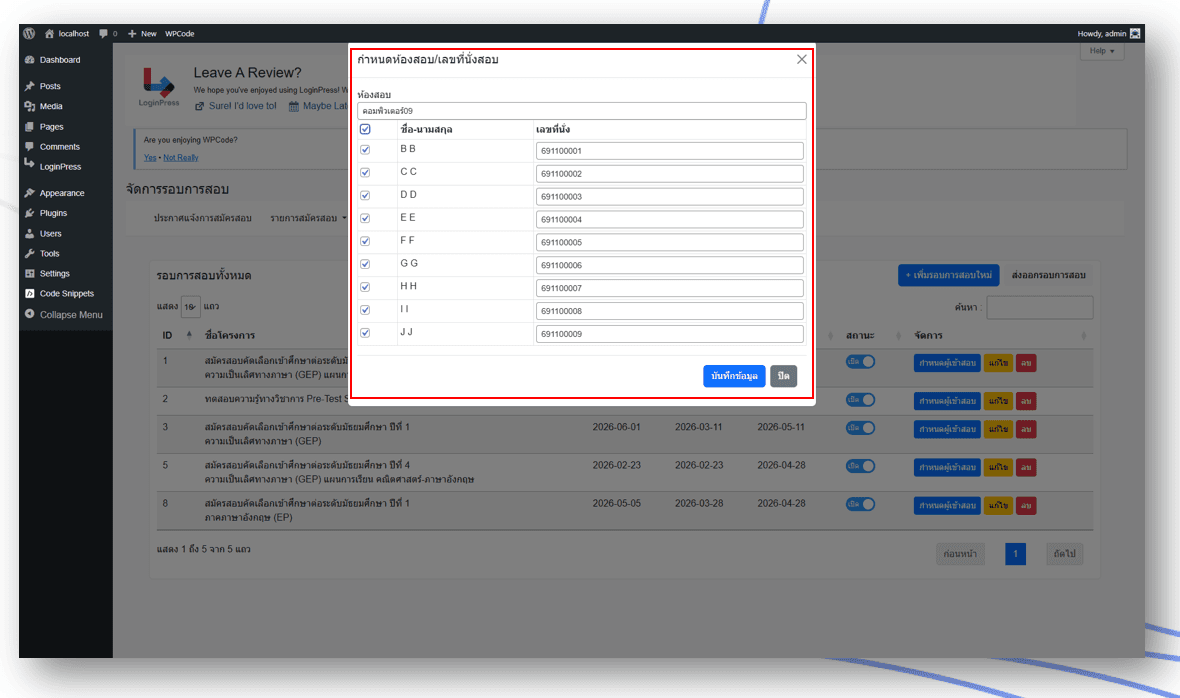This screenshot has width=1180, height=698.
Task: Open the WPCode item in admin bar
Action: tap(180, 33)
